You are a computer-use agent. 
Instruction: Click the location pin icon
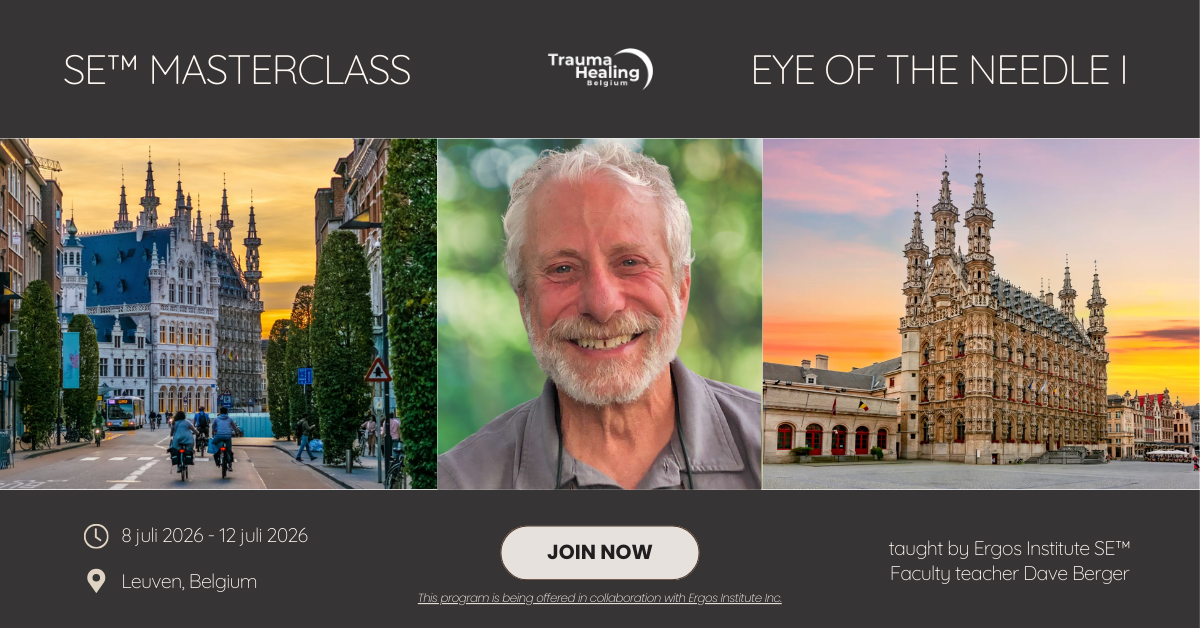tap(96, 581)
